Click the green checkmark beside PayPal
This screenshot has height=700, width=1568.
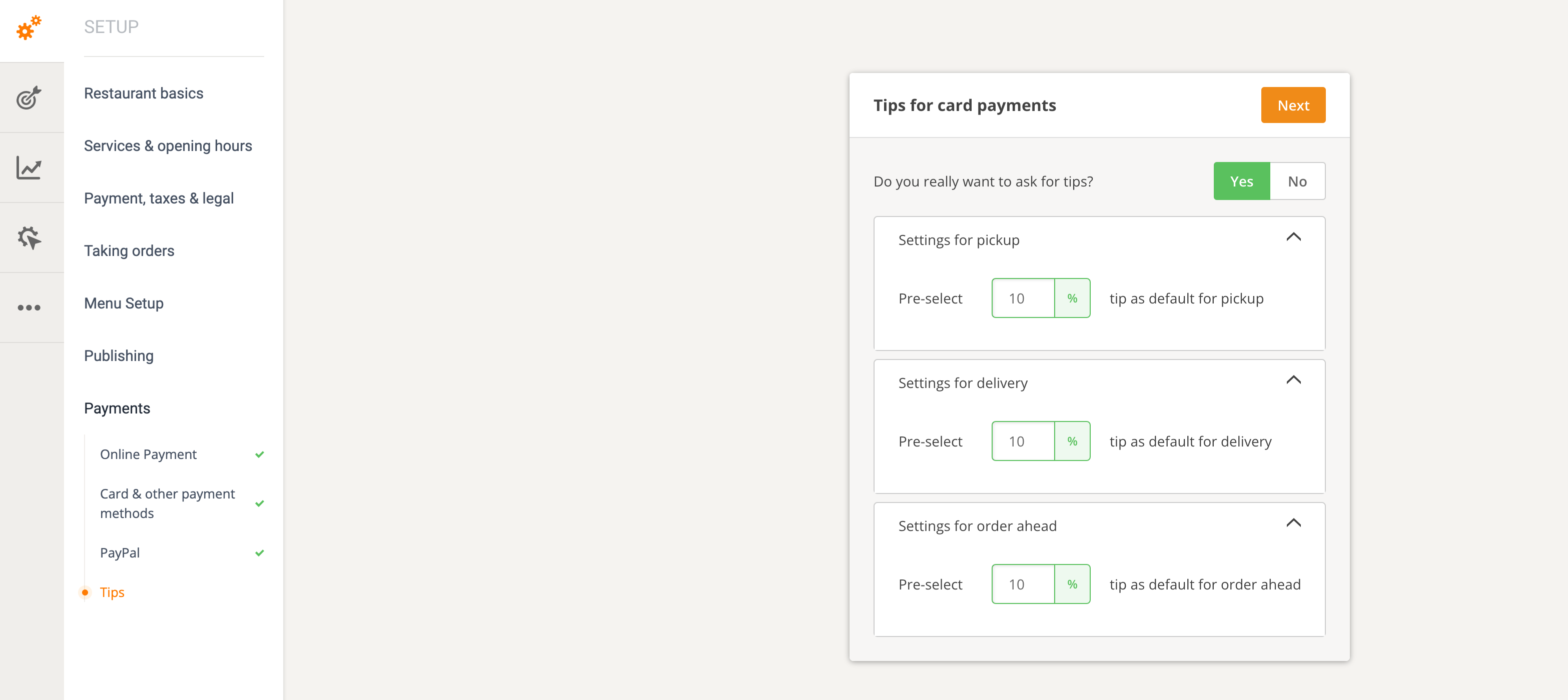260,553
